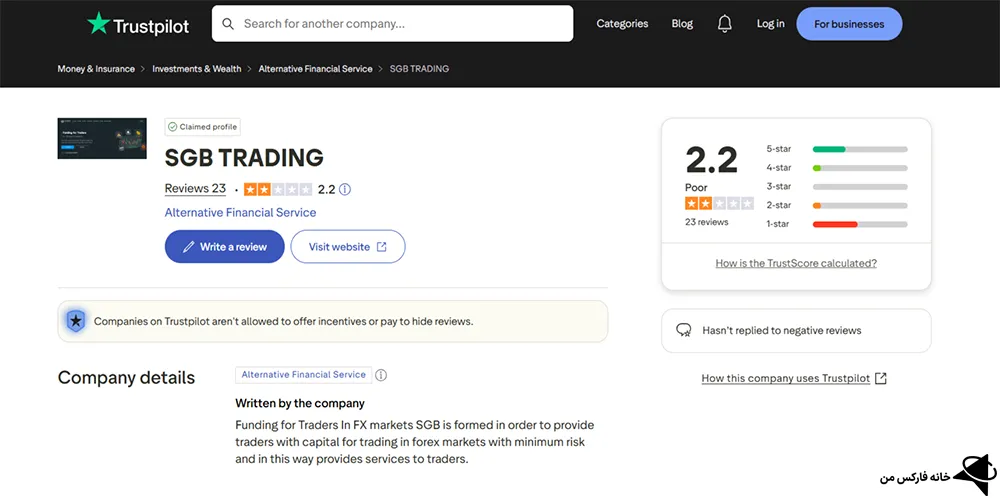Click the info icon beside 2.2 rating

pyautogui.click(x=345, y=189)
